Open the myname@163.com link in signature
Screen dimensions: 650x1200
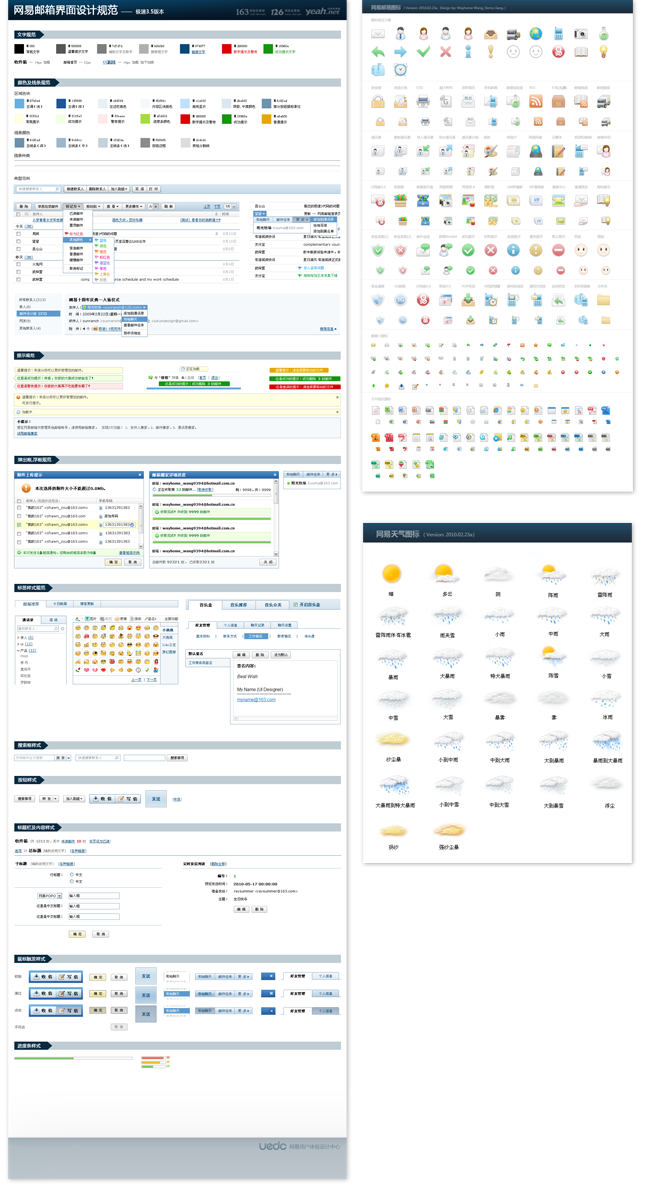256,699
